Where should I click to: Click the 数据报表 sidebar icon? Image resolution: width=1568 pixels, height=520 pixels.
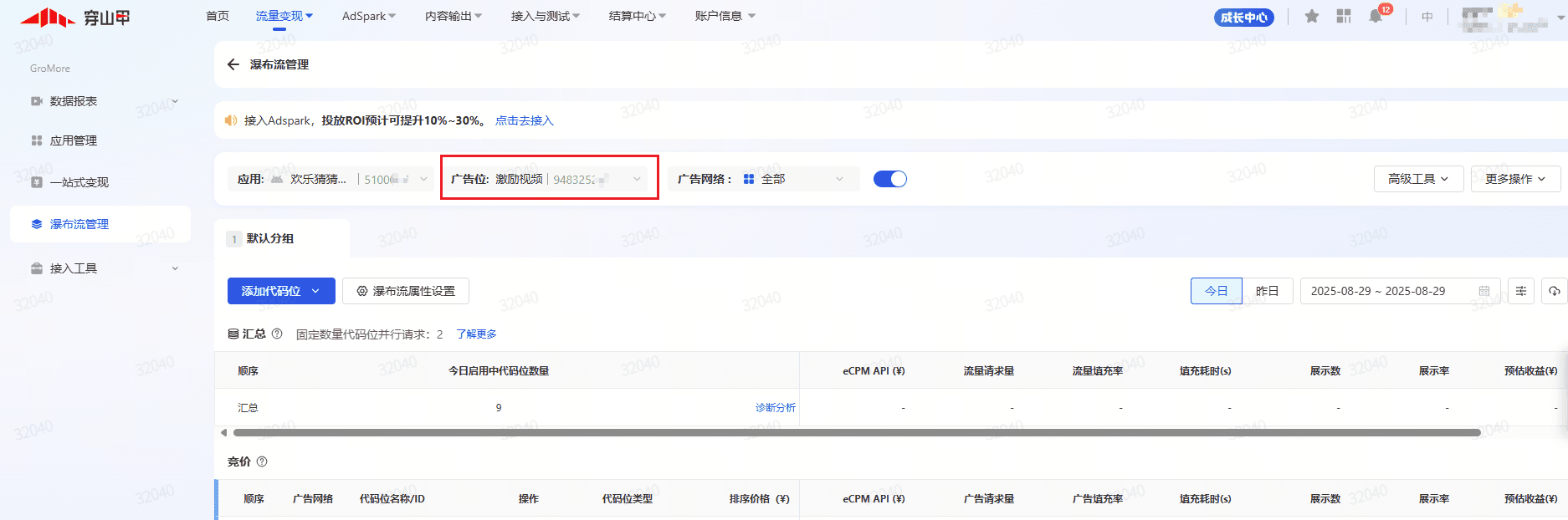tap(37, 101)
